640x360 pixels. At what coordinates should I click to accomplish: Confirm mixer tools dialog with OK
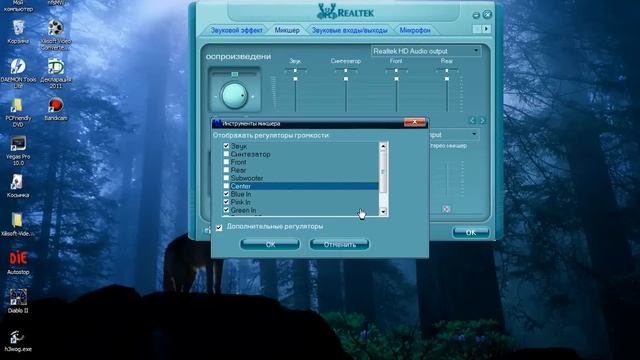click(270, 244)
